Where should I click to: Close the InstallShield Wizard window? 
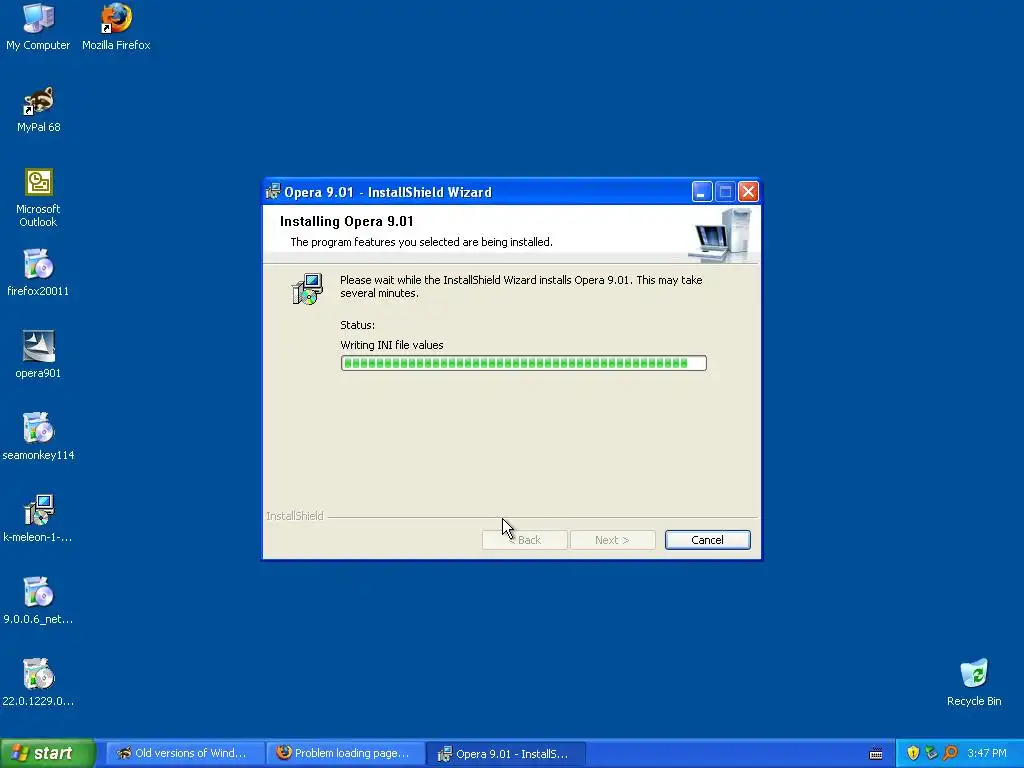coord(748,192)
